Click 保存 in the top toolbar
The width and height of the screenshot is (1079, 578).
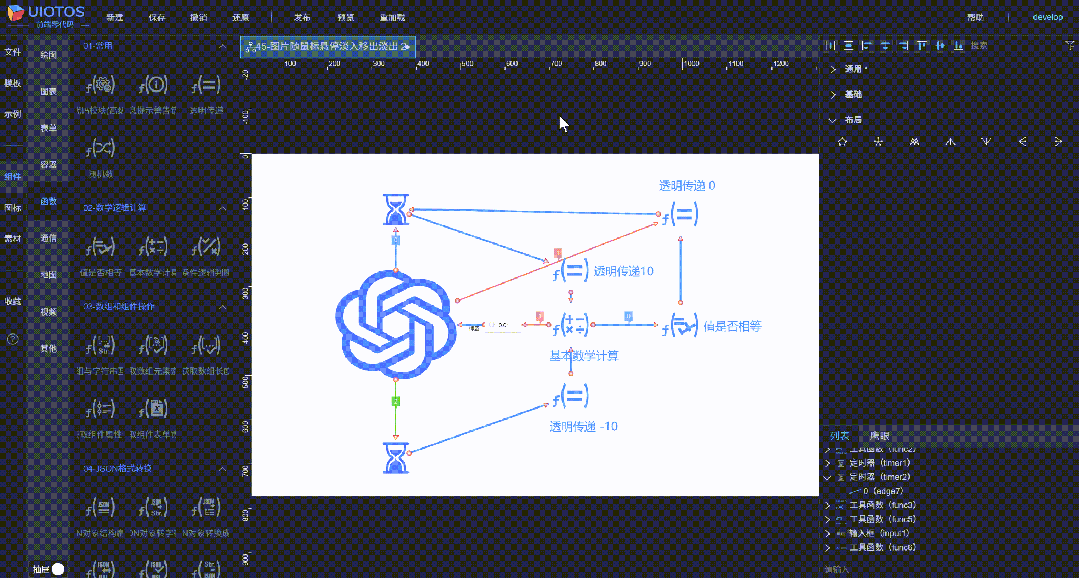point(157,17)
